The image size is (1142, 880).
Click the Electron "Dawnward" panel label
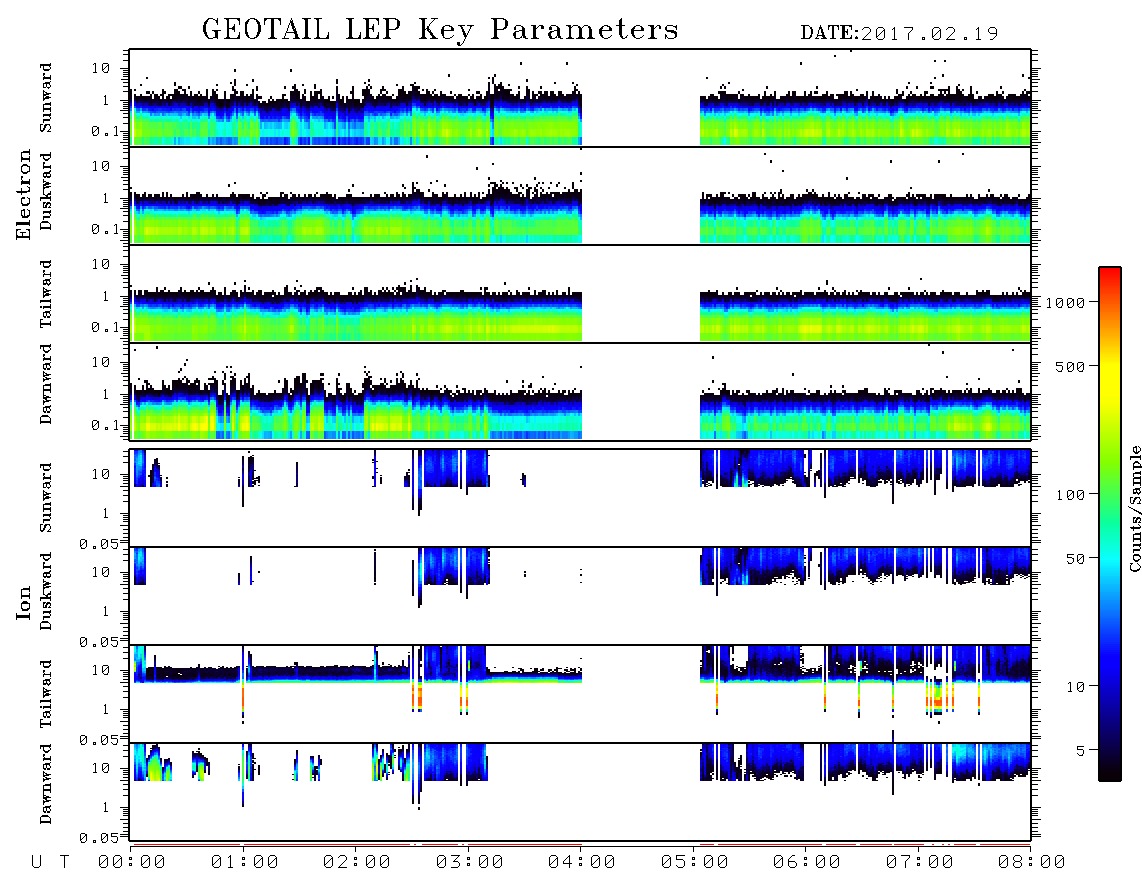pyautogui.click(x=46, y=384)
